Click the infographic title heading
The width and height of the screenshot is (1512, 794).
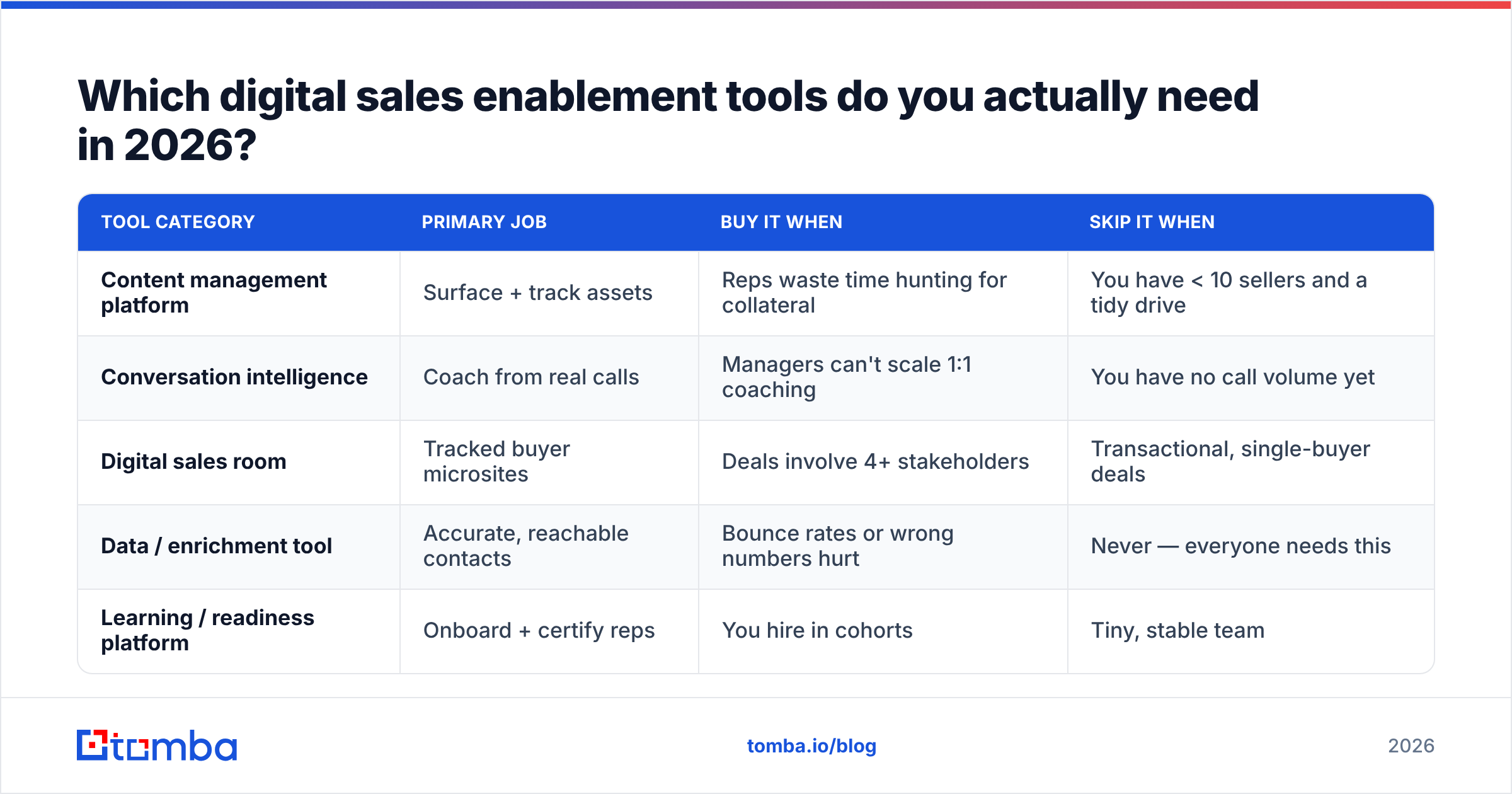[668, 120]
